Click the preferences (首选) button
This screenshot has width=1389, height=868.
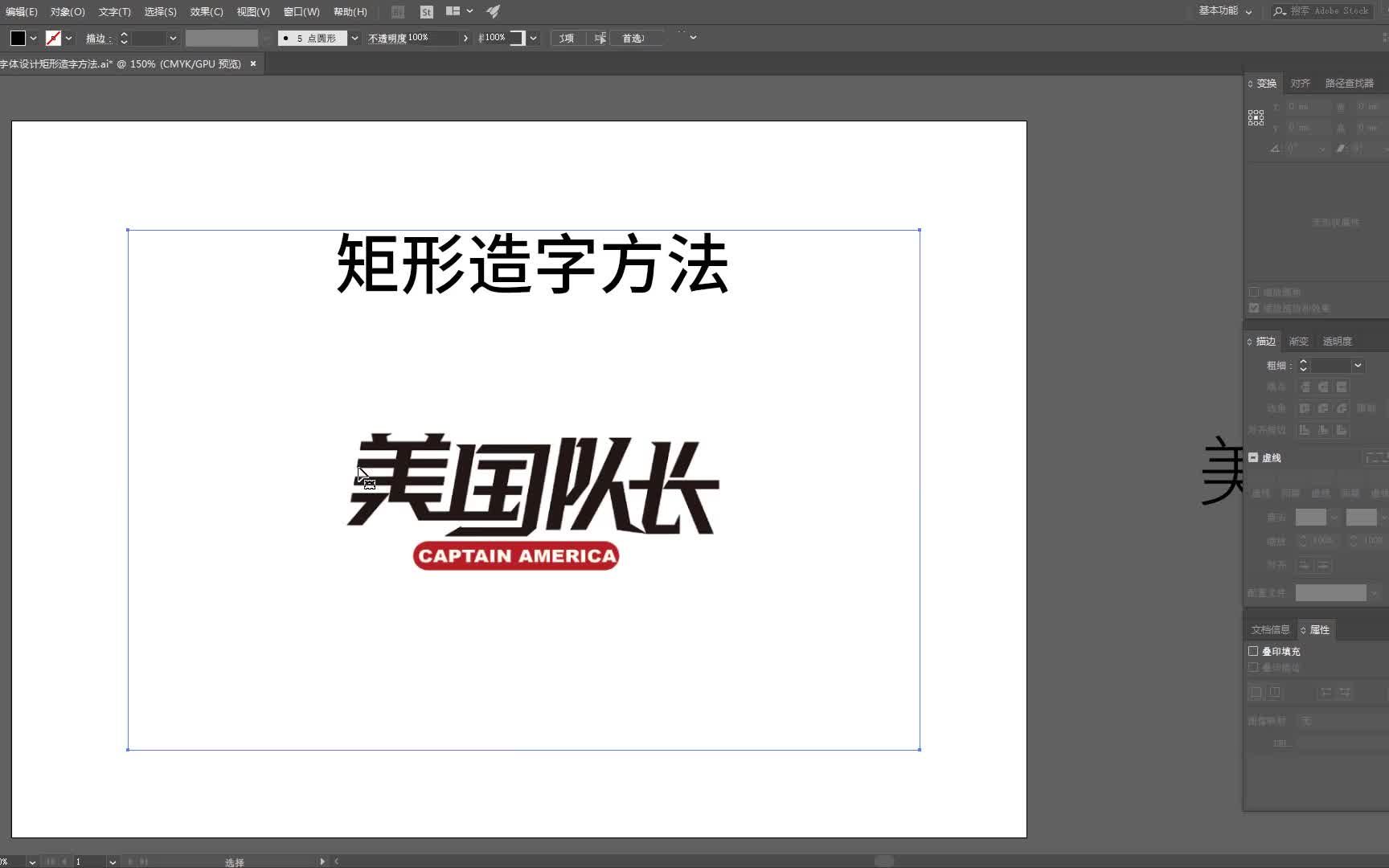pyautogui.click(x=635, y=38)
